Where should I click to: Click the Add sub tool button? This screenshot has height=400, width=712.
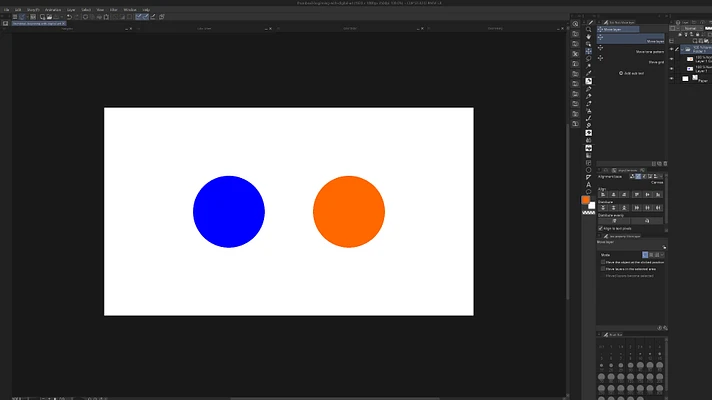click(x=631, y=73)
